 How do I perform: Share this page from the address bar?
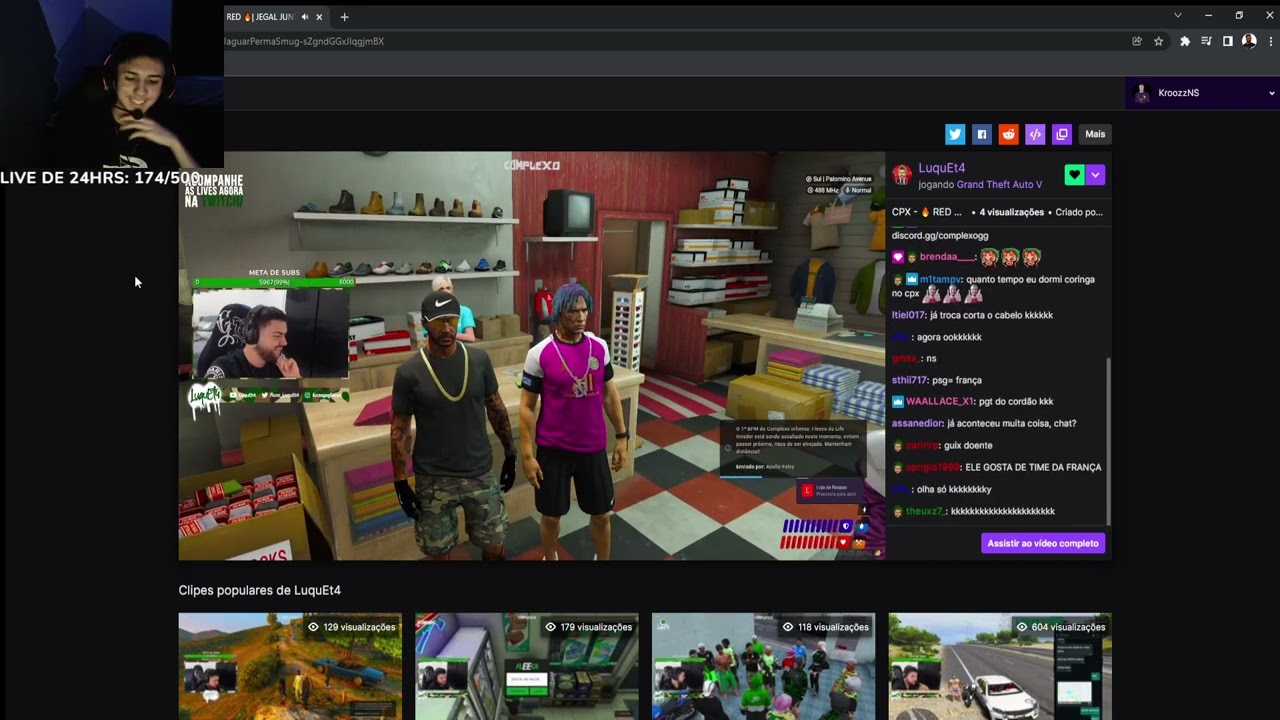point(1137,41)
